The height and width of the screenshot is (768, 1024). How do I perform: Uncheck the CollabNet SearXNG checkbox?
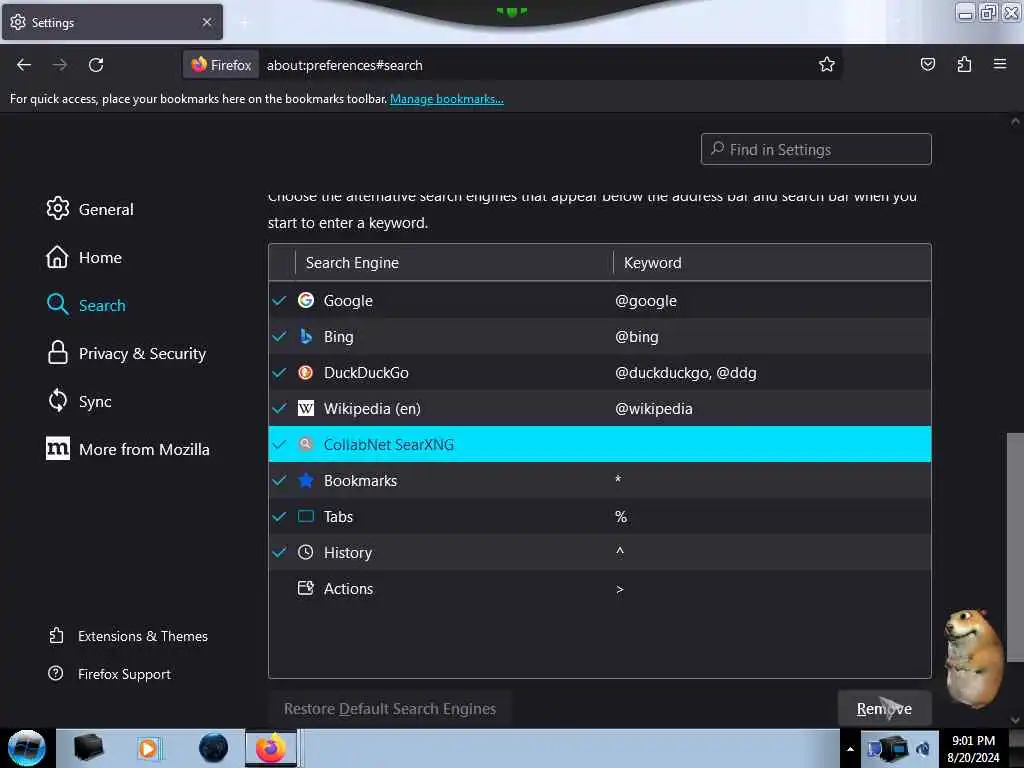[280, 444]
